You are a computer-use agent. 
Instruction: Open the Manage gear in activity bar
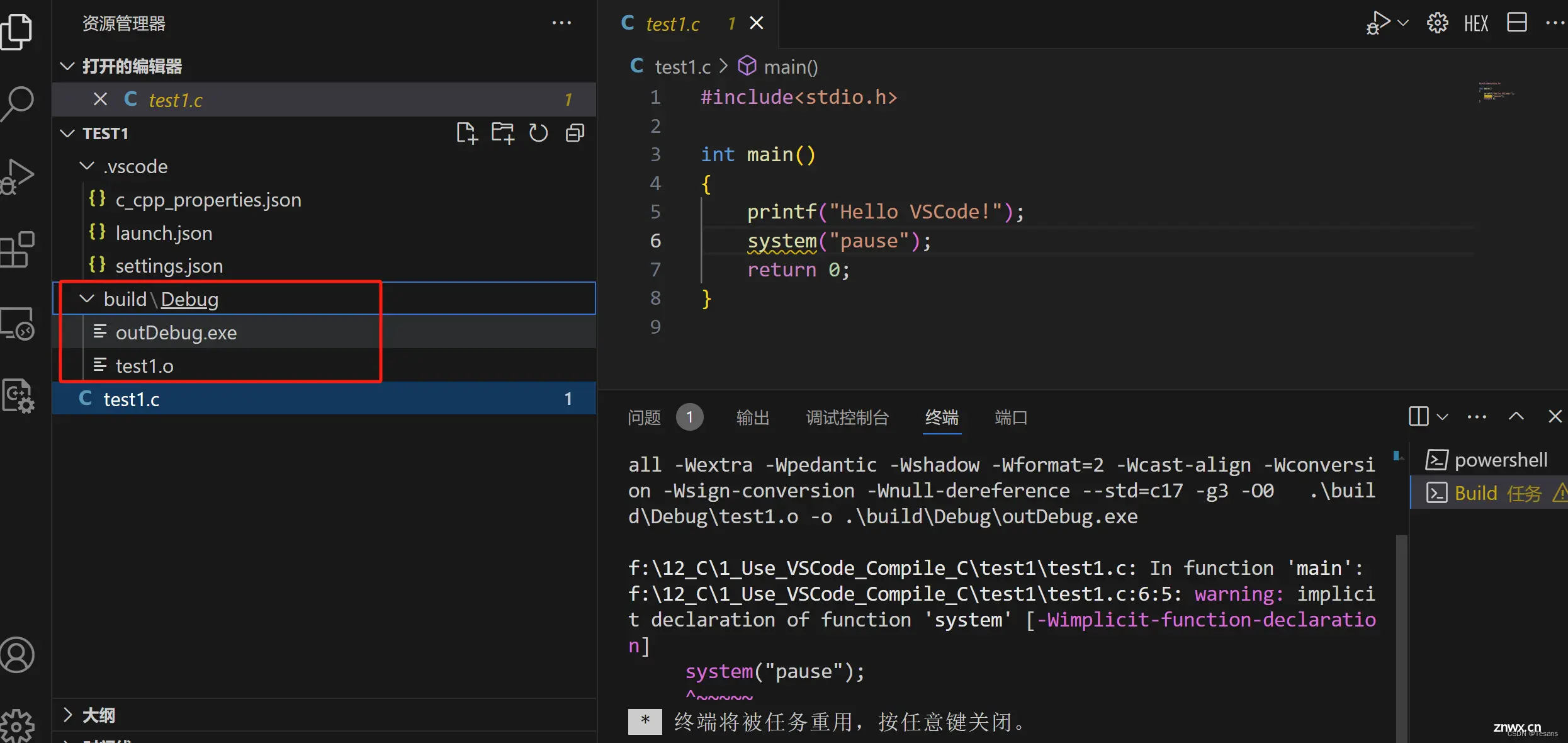(18, 725)
